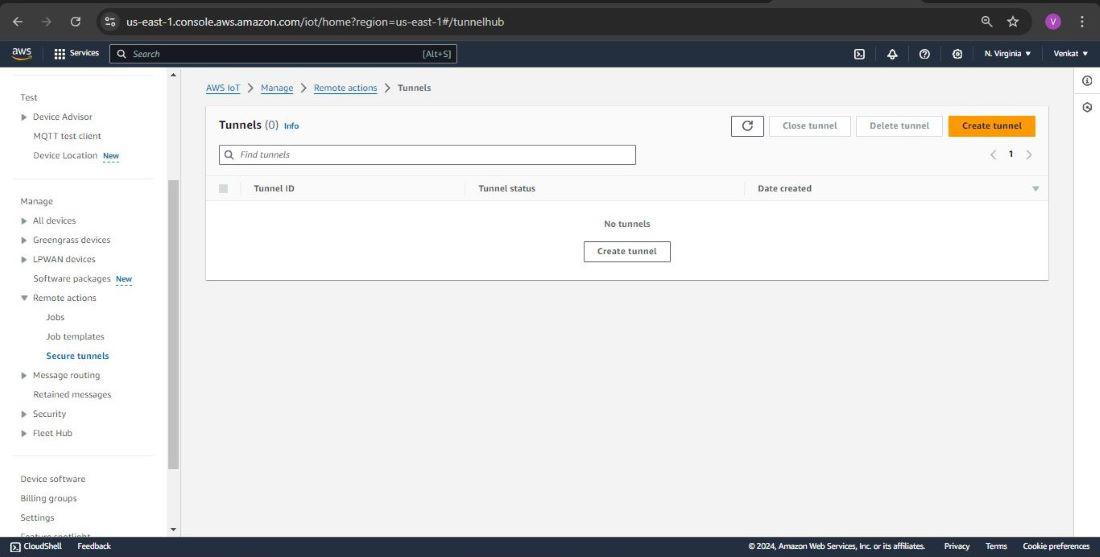This screenshot has width=1100, height=557.
Task: Open MQTT test client
Action: click(67, 136)
